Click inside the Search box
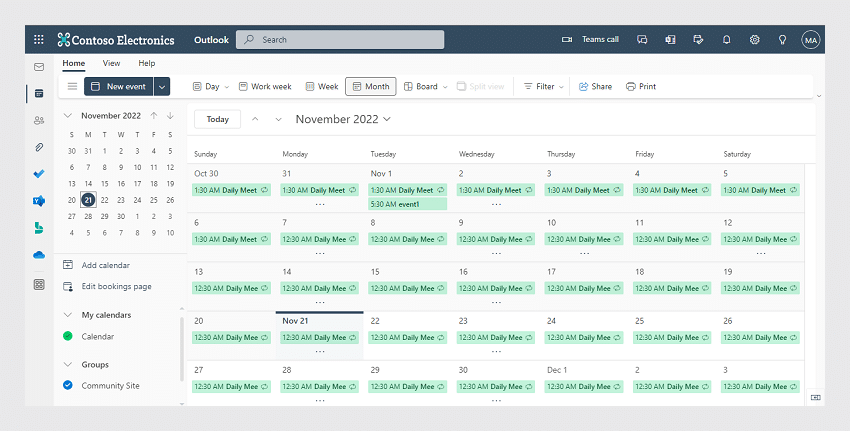Screen dimensions: 850x431 click(340, 40)
